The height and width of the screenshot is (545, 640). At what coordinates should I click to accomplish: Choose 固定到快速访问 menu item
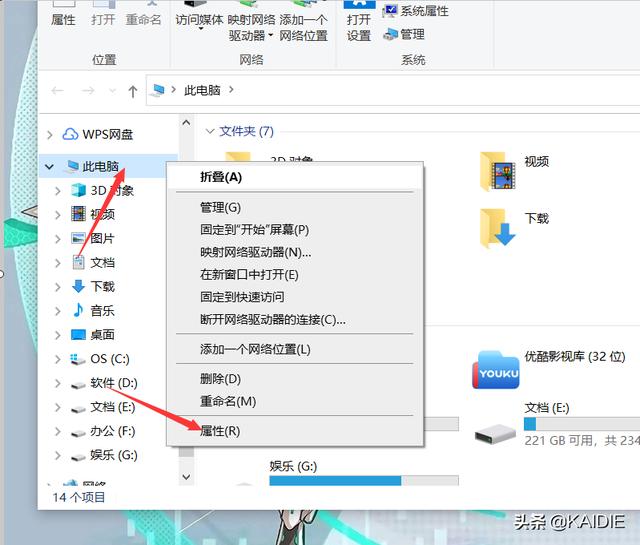295,297
